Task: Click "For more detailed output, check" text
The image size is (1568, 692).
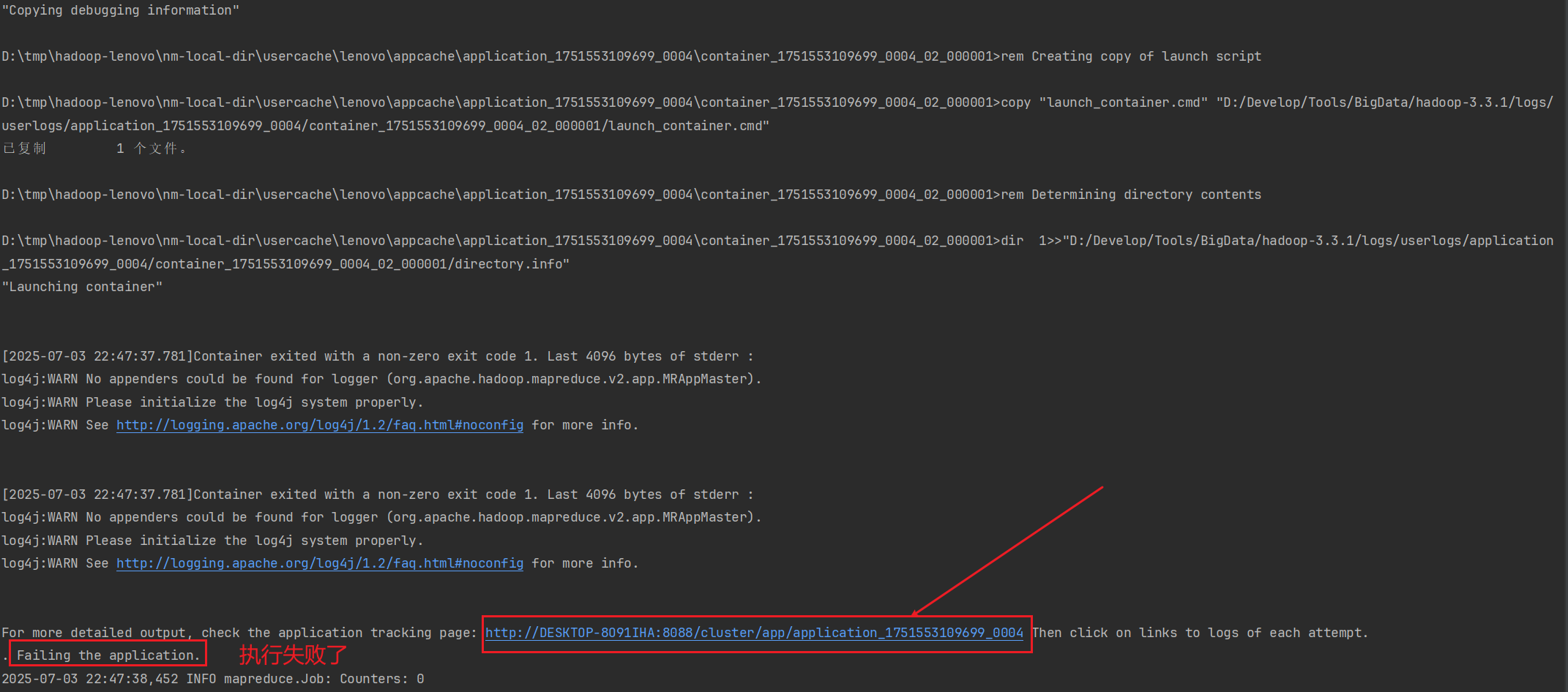Action: pyautogui.click(x=121, y=633)
